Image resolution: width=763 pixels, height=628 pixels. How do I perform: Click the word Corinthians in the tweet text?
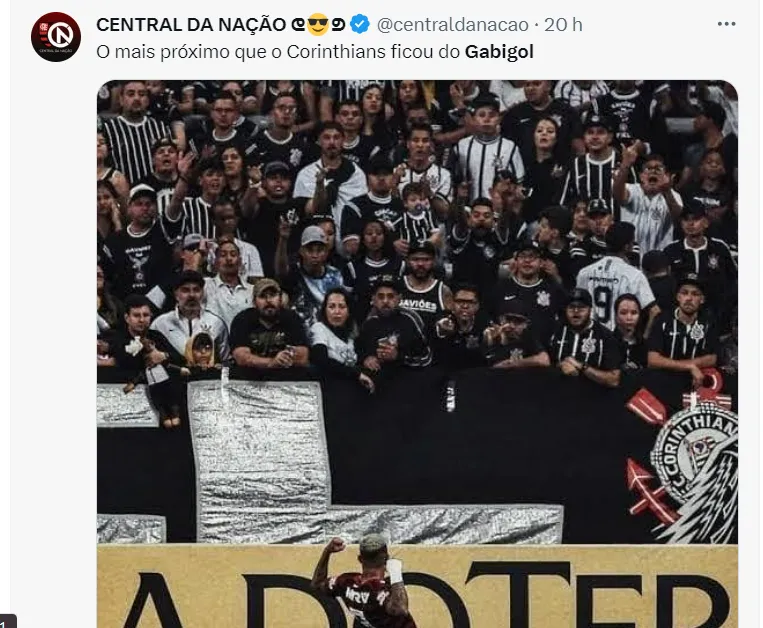[x=336, y=52]
